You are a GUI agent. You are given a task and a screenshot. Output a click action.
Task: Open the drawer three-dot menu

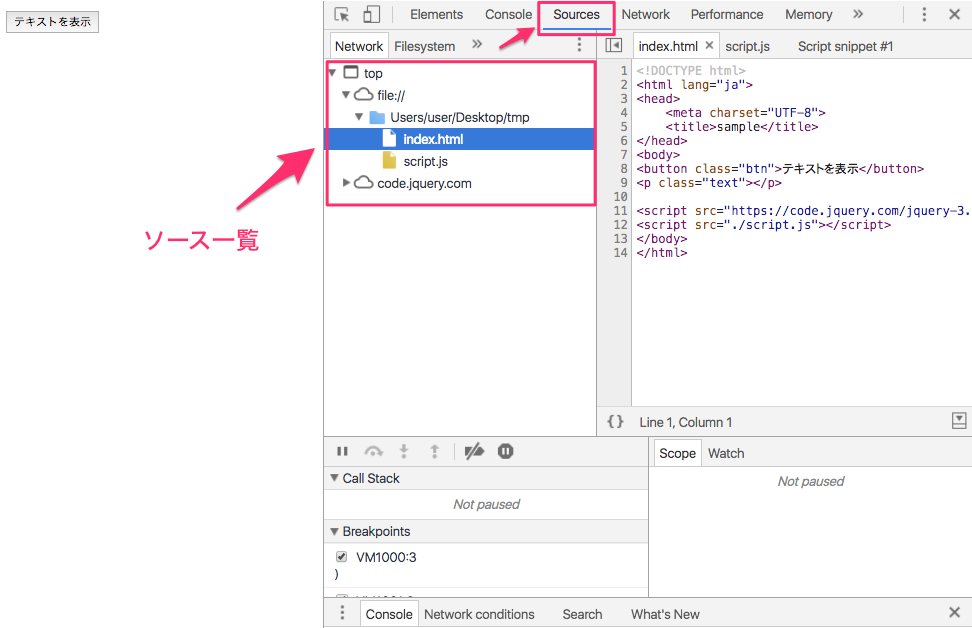tap(342, 613)
